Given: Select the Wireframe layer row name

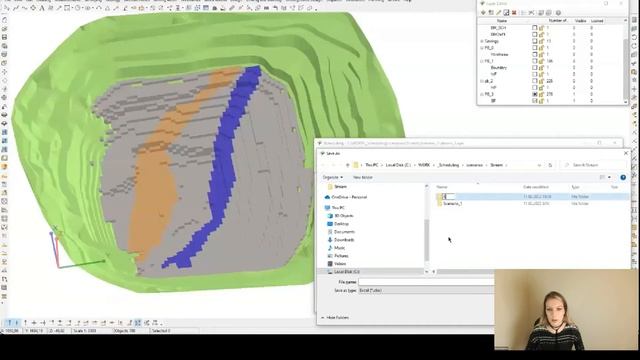Looking at the screenshot, I should click(500, 54).
